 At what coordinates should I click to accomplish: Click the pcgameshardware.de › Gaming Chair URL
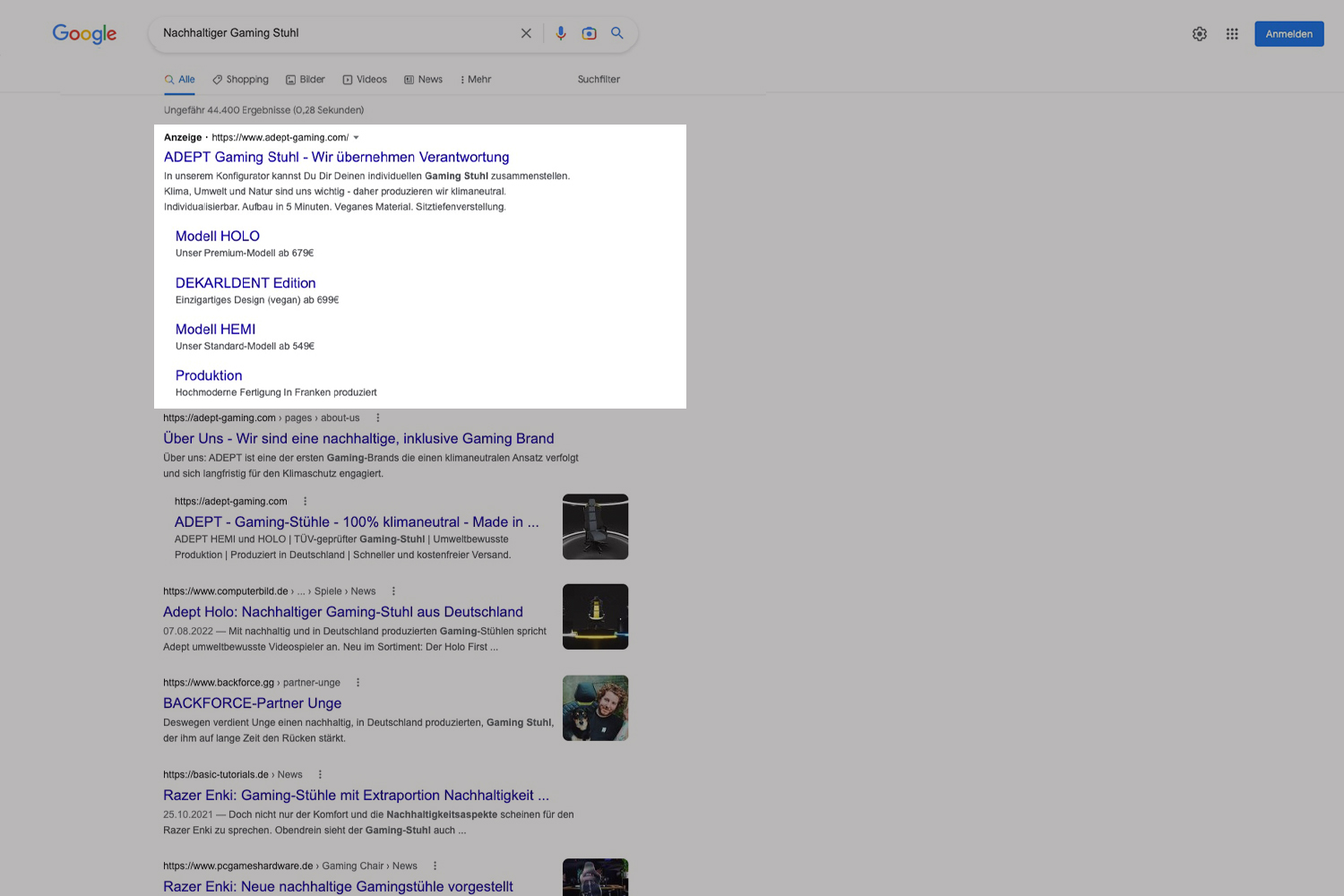click(290, 866)
